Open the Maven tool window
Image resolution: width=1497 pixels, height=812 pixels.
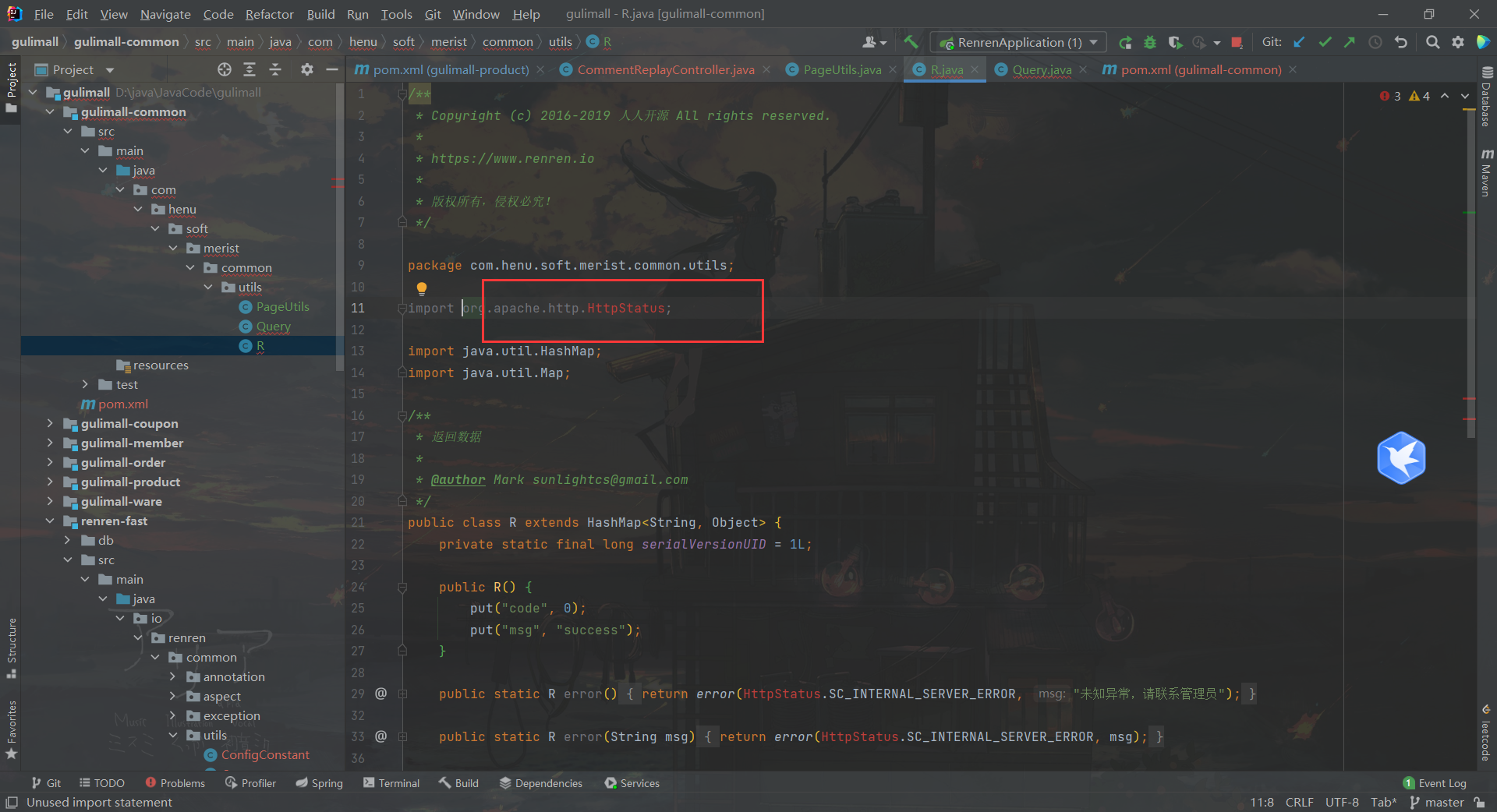1486,172
